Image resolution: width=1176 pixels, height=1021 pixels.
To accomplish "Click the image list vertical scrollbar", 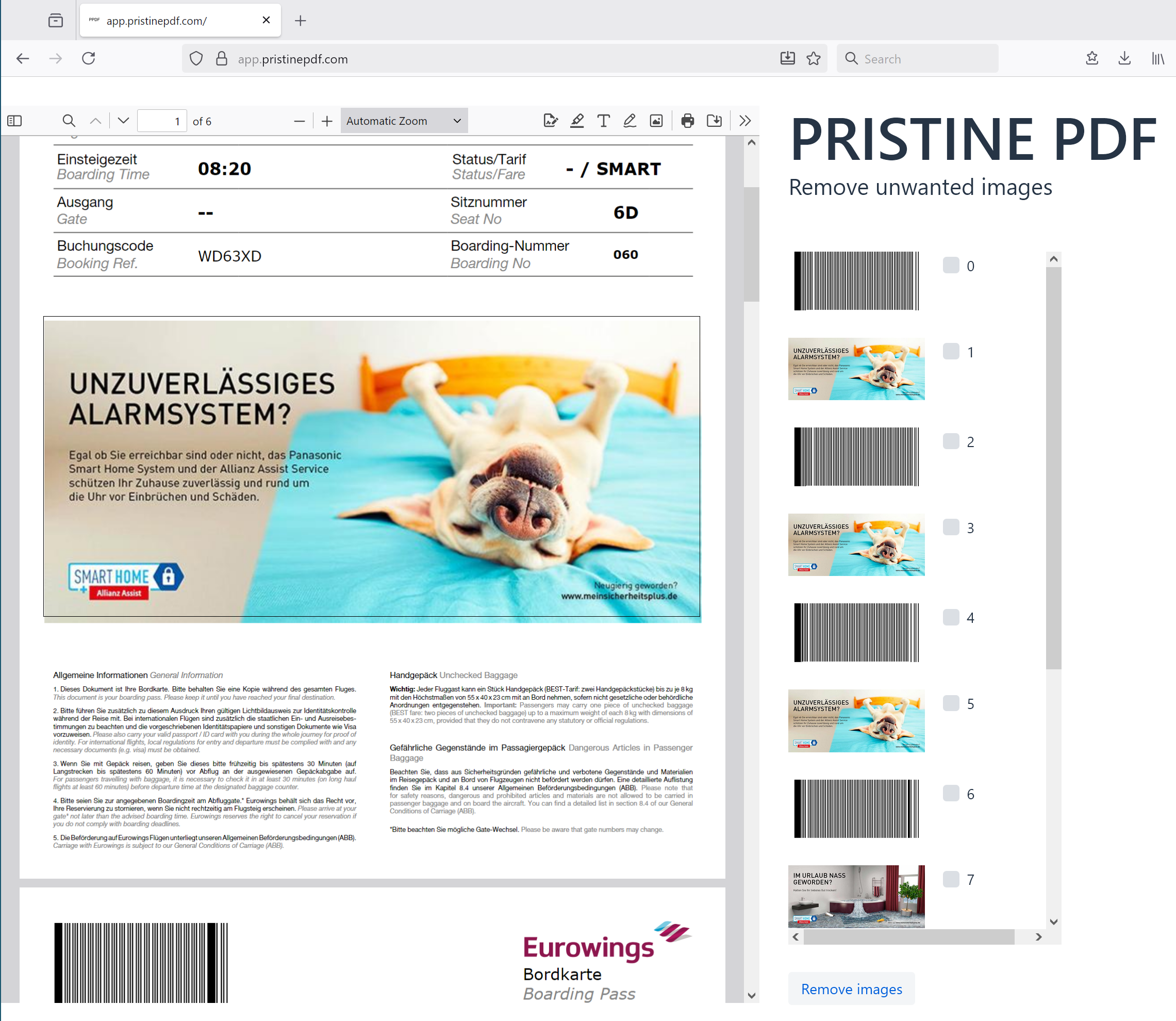I will (1053, 467).
